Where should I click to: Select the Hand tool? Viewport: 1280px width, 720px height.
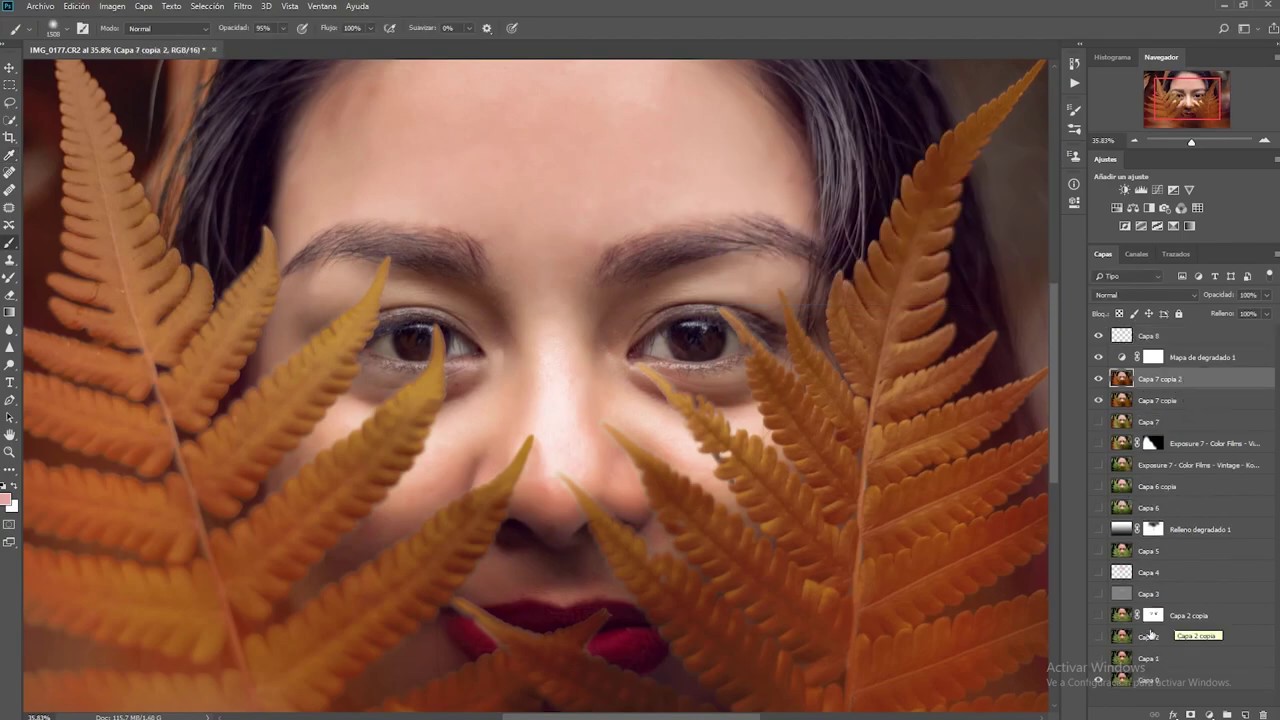10,435
